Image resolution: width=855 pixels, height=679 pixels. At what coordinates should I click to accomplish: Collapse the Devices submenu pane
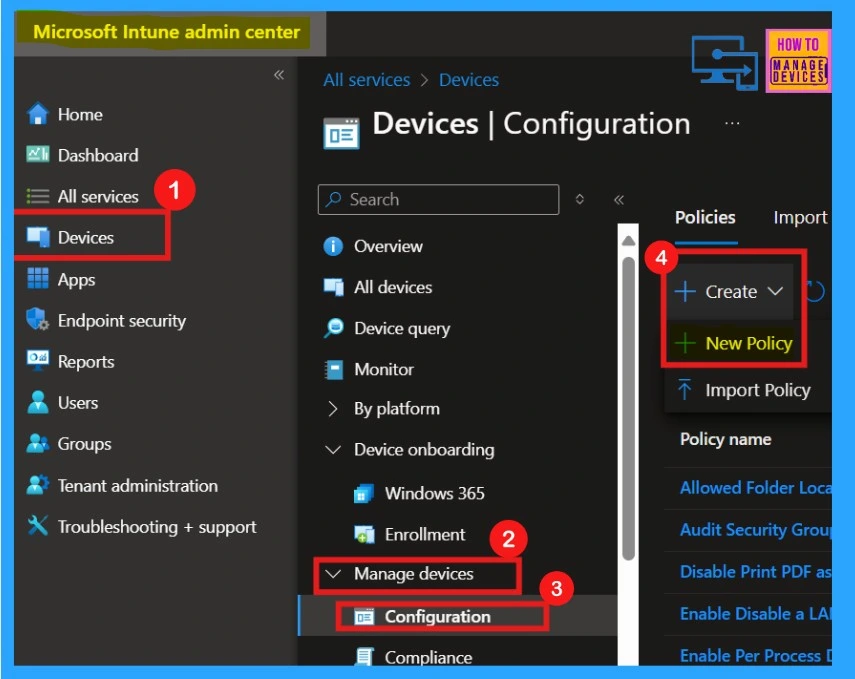click(x=618, y=200)
